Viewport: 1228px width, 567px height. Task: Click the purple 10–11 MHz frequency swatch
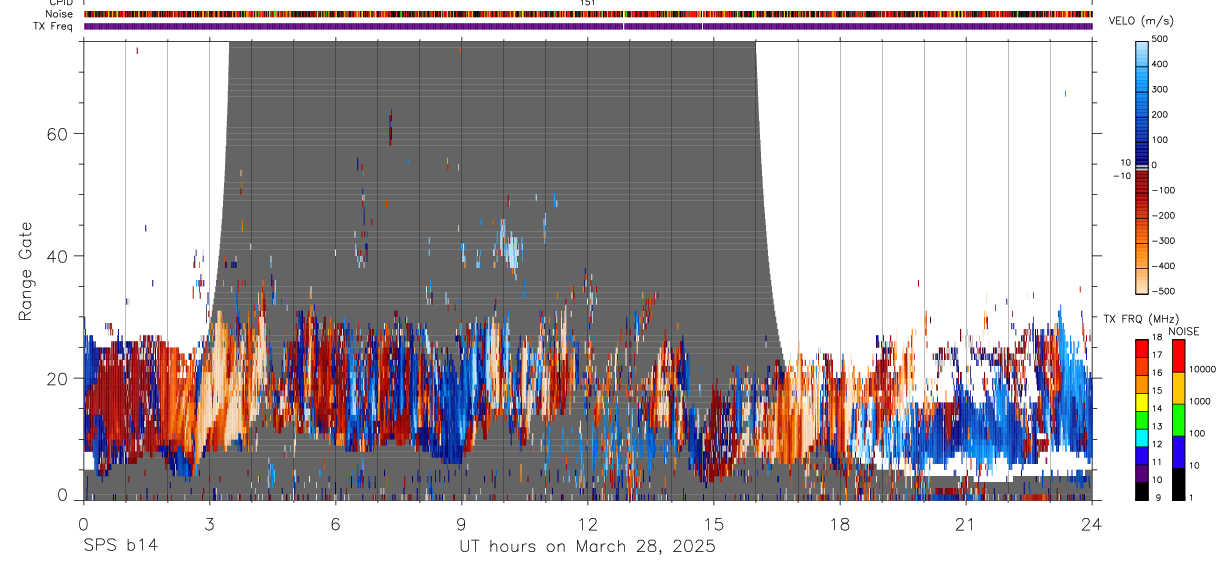click(1141, 473)
